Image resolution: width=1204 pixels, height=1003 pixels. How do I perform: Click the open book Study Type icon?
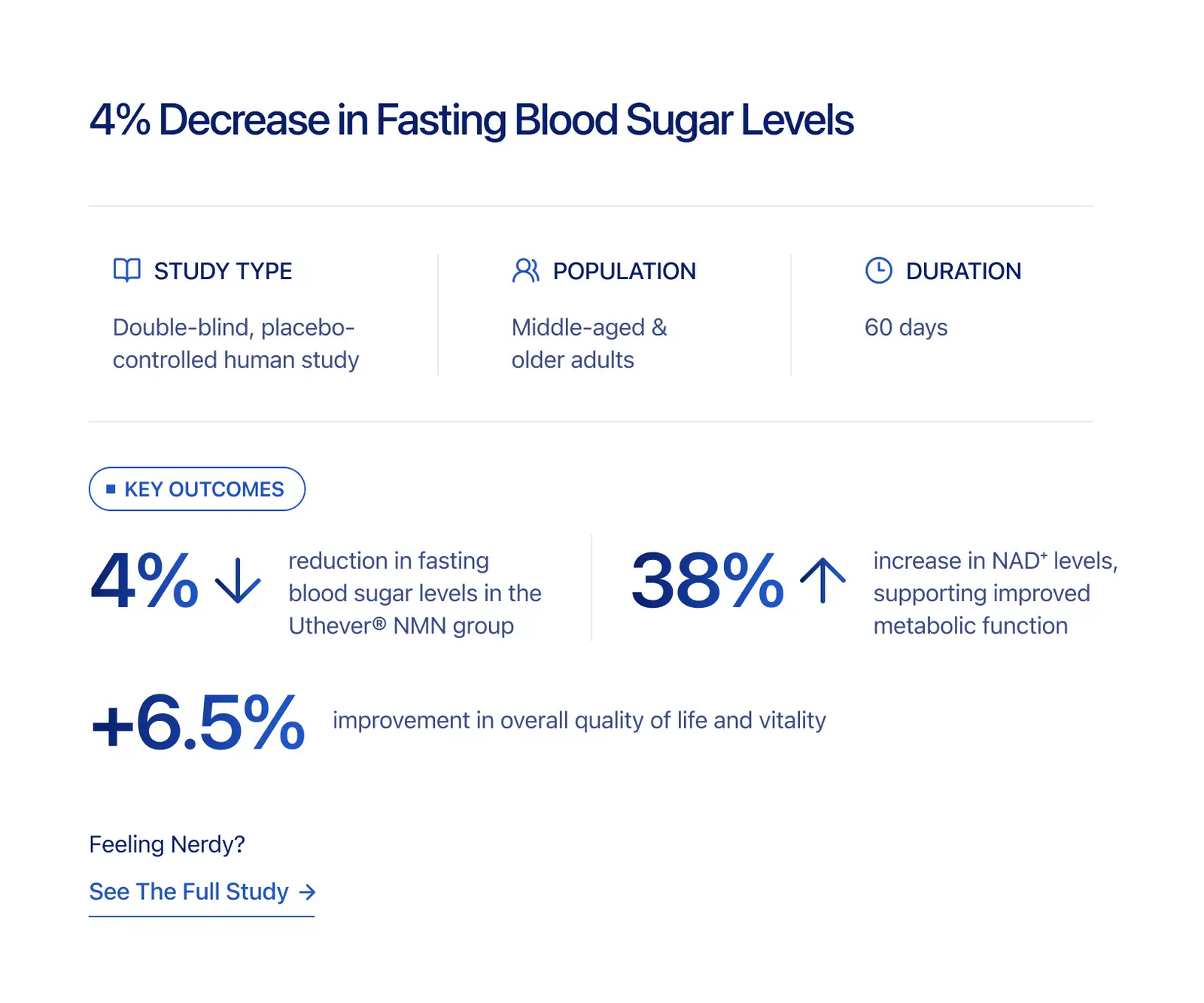pyautogui.click(x=127, y=270)
